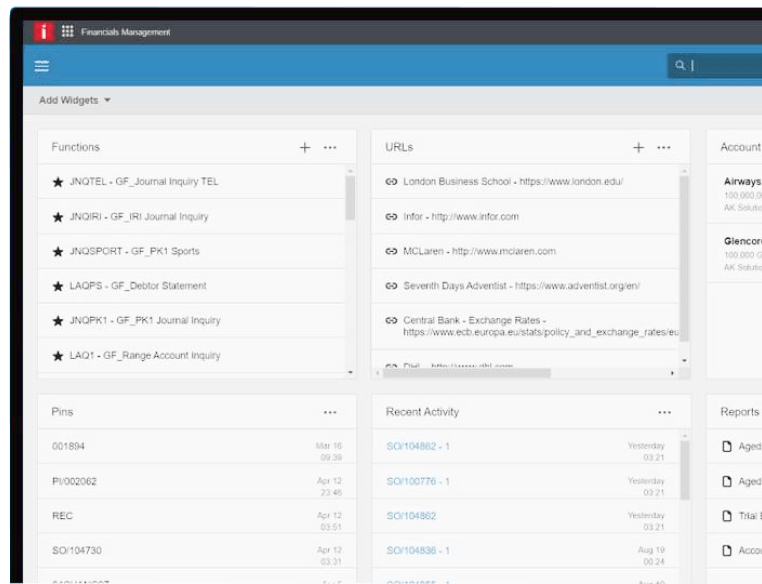Open Central Bank Exchange Rates URL

[540, 326]
